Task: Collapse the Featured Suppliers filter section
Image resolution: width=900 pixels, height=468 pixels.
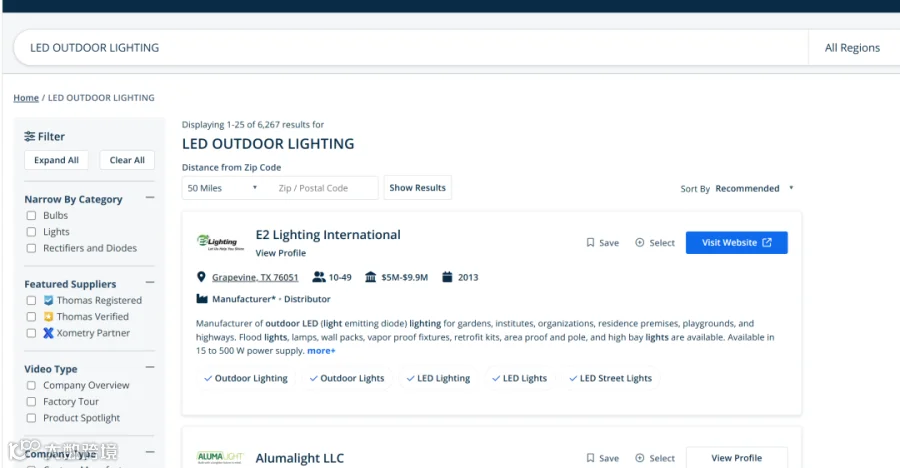Action: click(x=150, y=283)
